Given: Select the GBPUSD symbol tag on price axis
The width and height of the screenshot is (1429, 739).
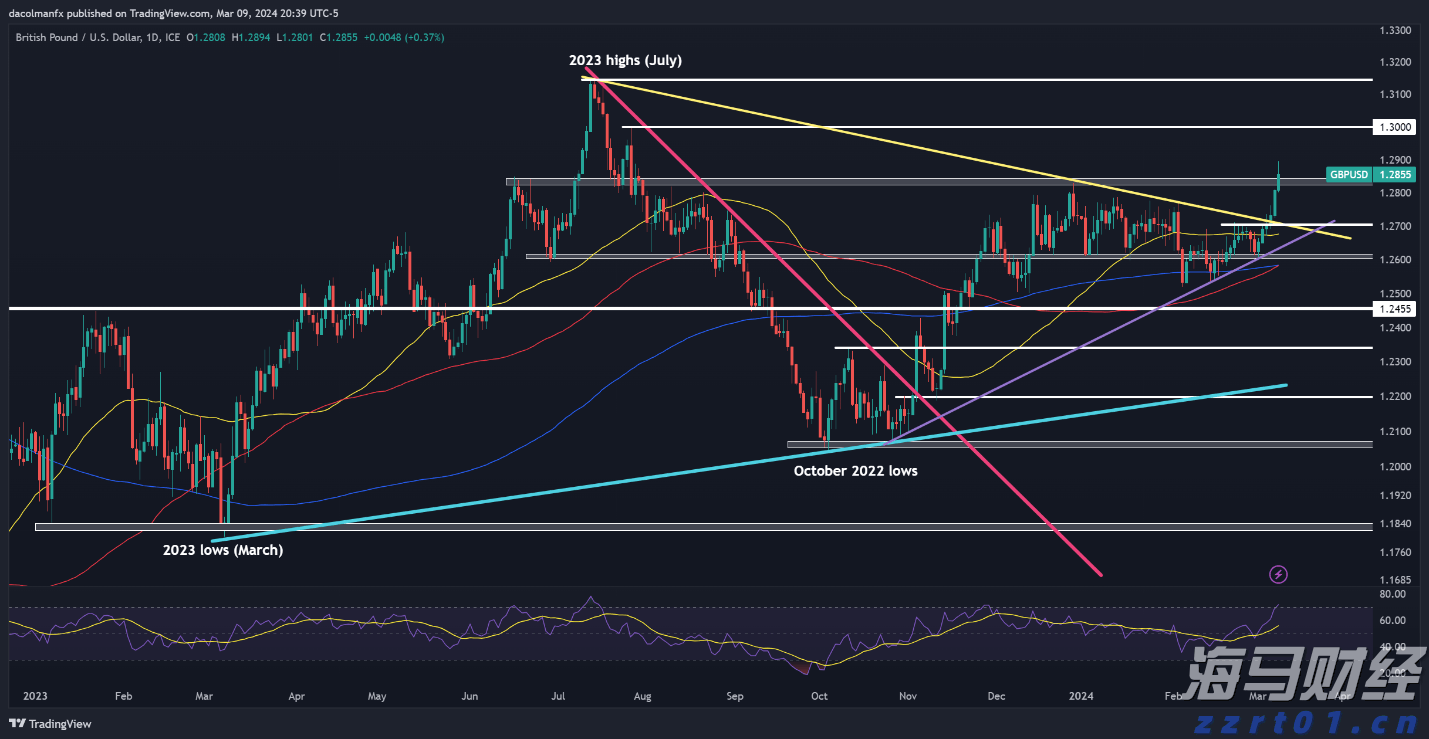Looking at the screenshot, I should 1349,174.
